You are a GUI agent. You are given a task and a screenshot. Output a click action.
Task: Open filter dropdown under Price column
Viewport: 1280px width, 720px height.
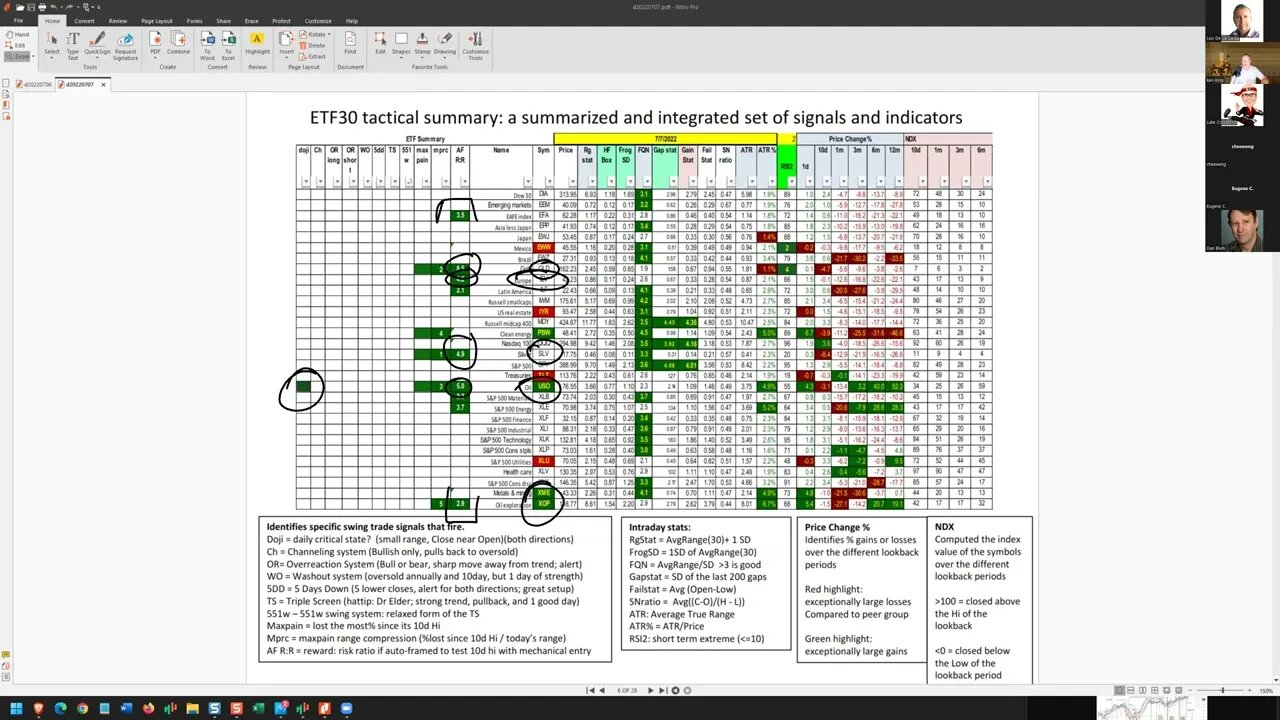pyautogui.click(x=574, y=182)
